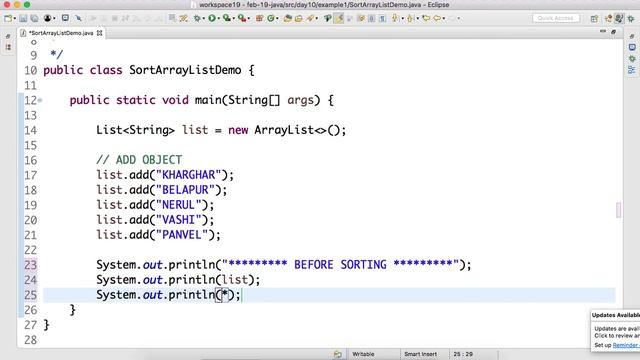Minimize the editor area
640x360 pixels.
tap(603, 31)
